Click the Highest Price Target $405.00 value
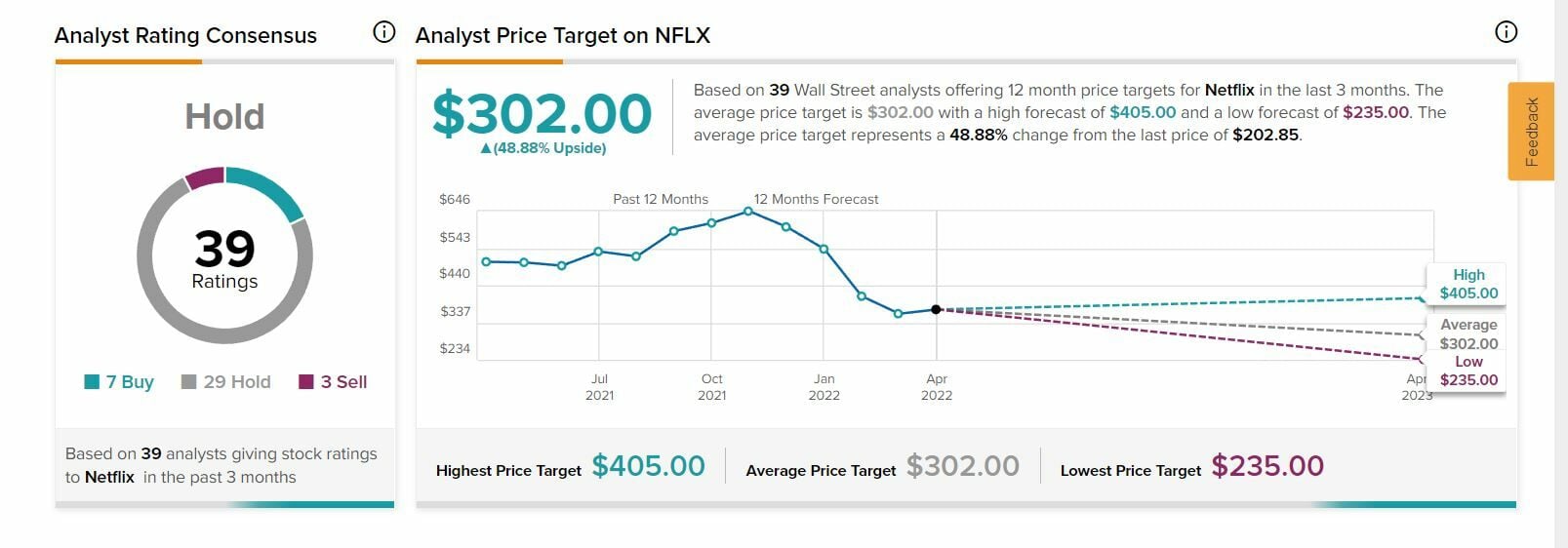Image resolution: width=1568 pixels, height=548 pixels. click(x=648, y=466)
